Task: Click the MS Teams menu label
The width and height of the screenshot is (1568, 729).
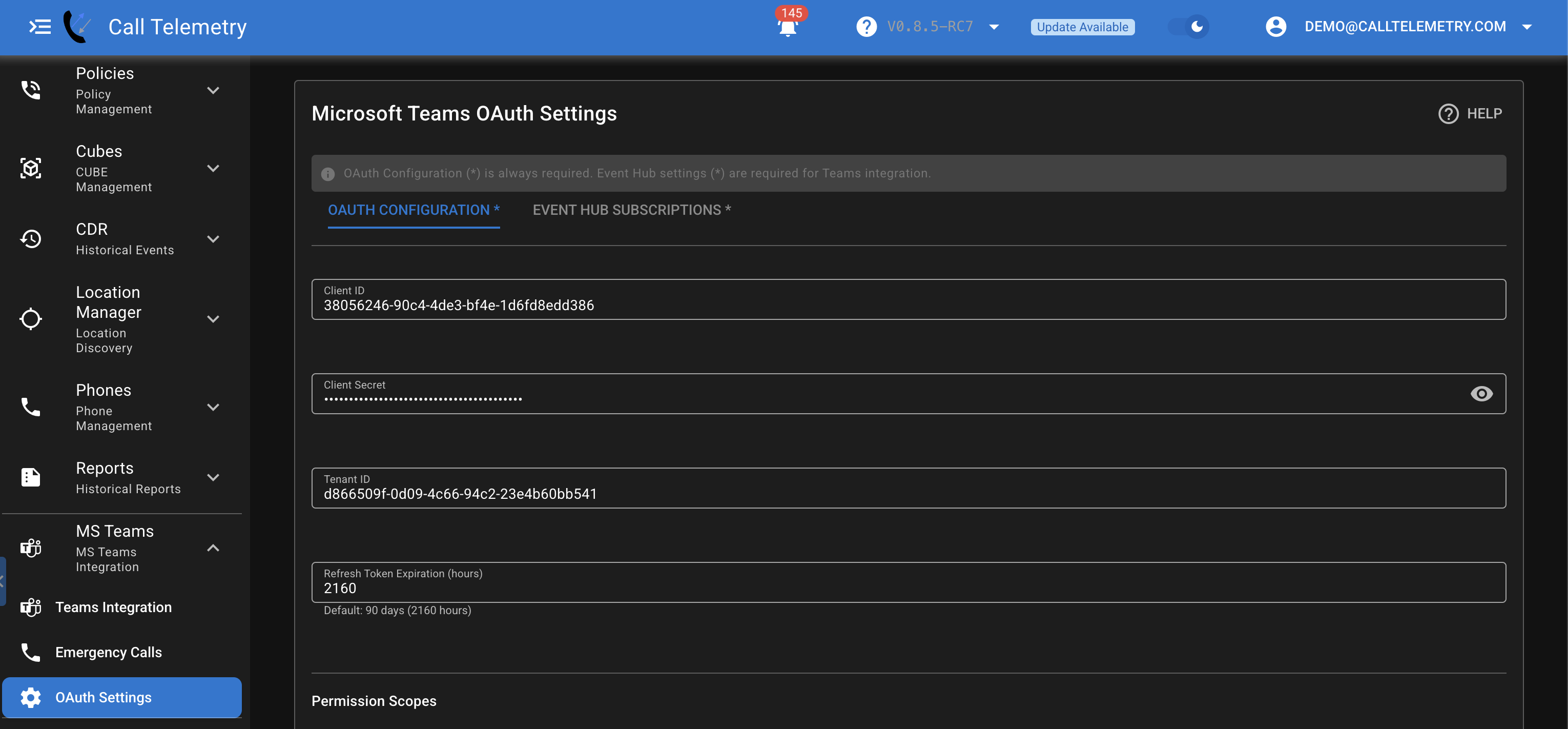Action: point(115,531)
